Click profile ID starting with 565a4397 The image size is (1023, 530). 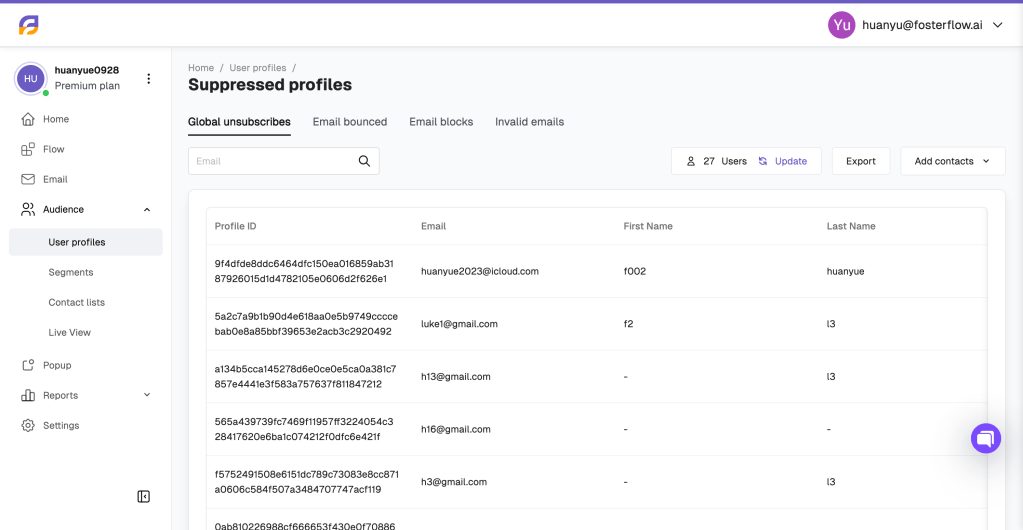tap(304, 429)
